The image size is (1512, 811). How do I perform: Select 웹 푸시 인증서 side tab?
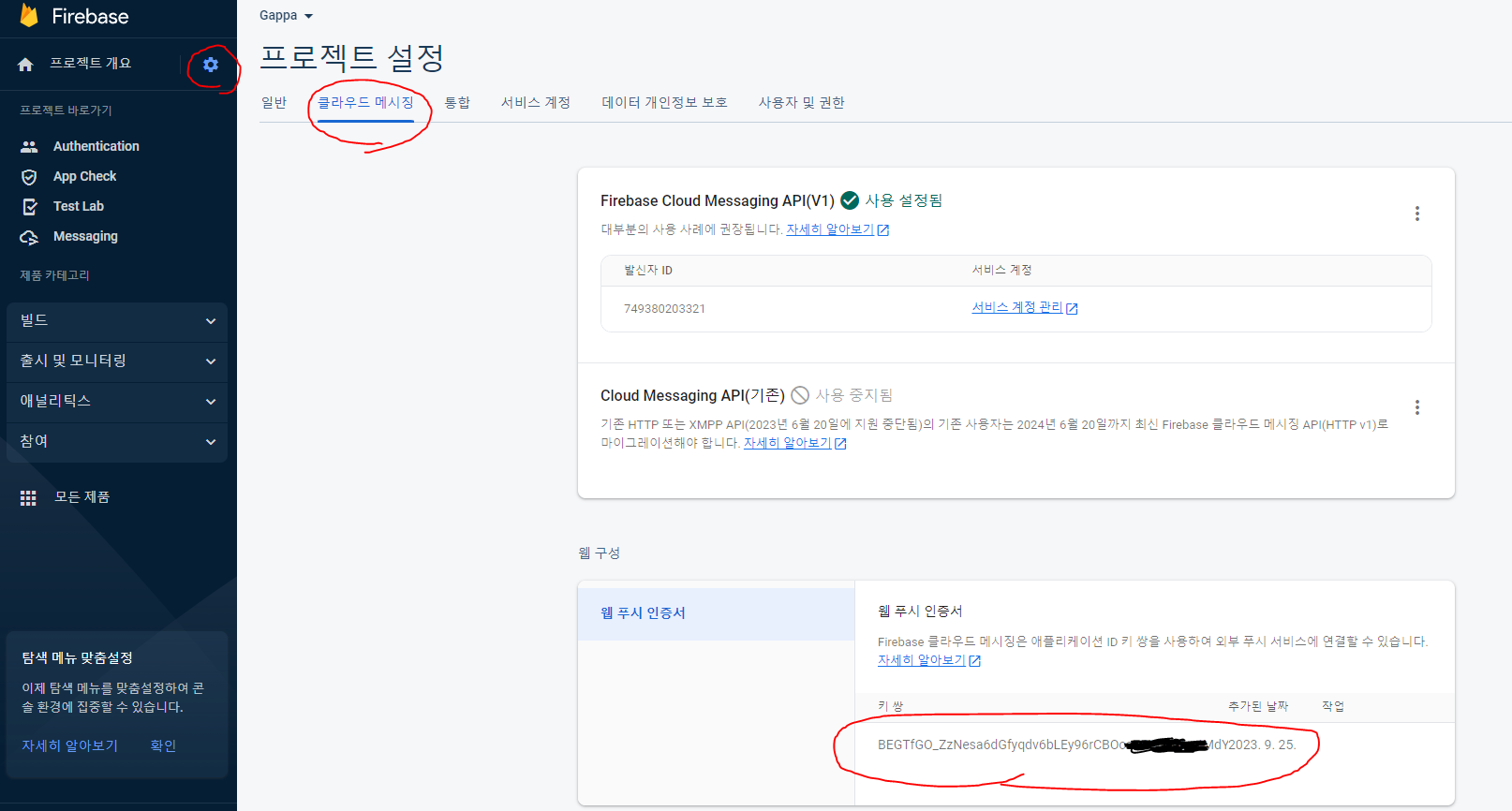(716, 613)
